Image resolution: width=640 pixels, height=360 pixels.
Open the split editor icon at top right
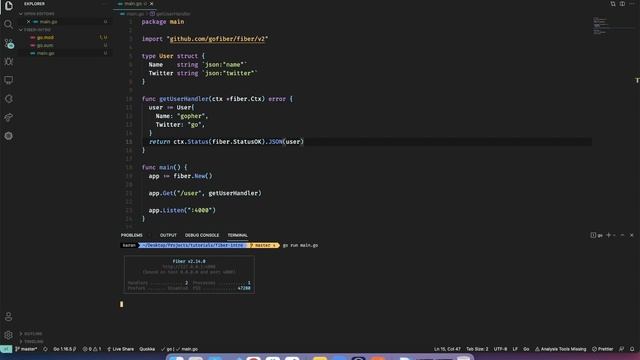point(622,4)
